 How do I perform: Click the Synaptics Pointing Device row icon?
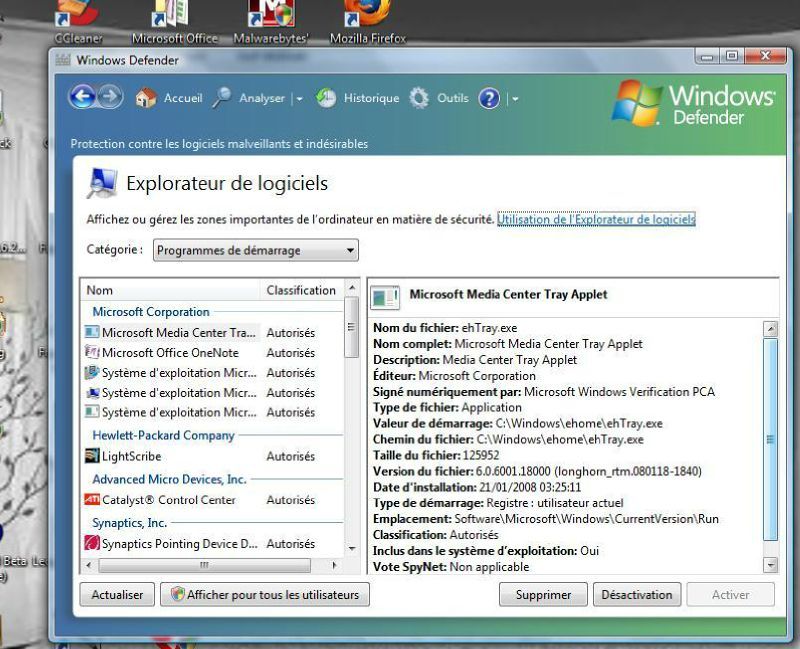92,542
